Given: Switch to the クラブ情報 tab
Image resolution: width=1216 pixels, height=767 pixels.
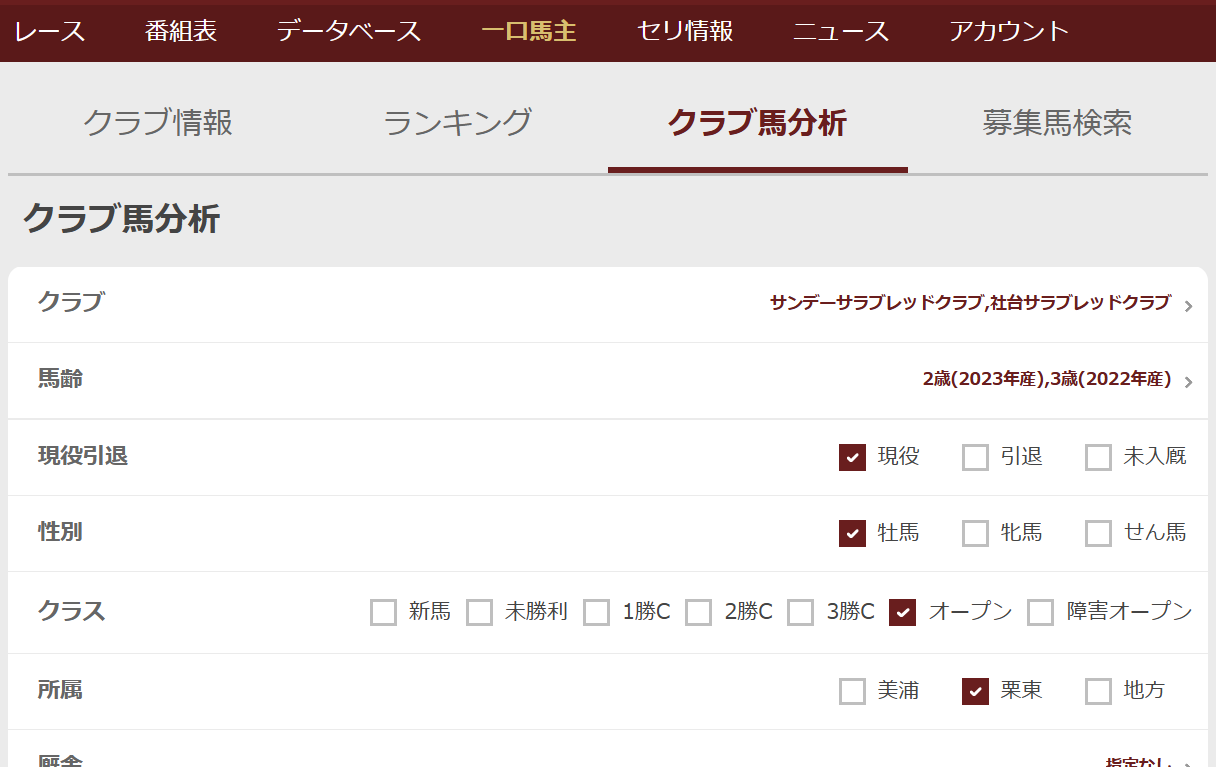Looking at the screenshot, I should coord(158,123).
